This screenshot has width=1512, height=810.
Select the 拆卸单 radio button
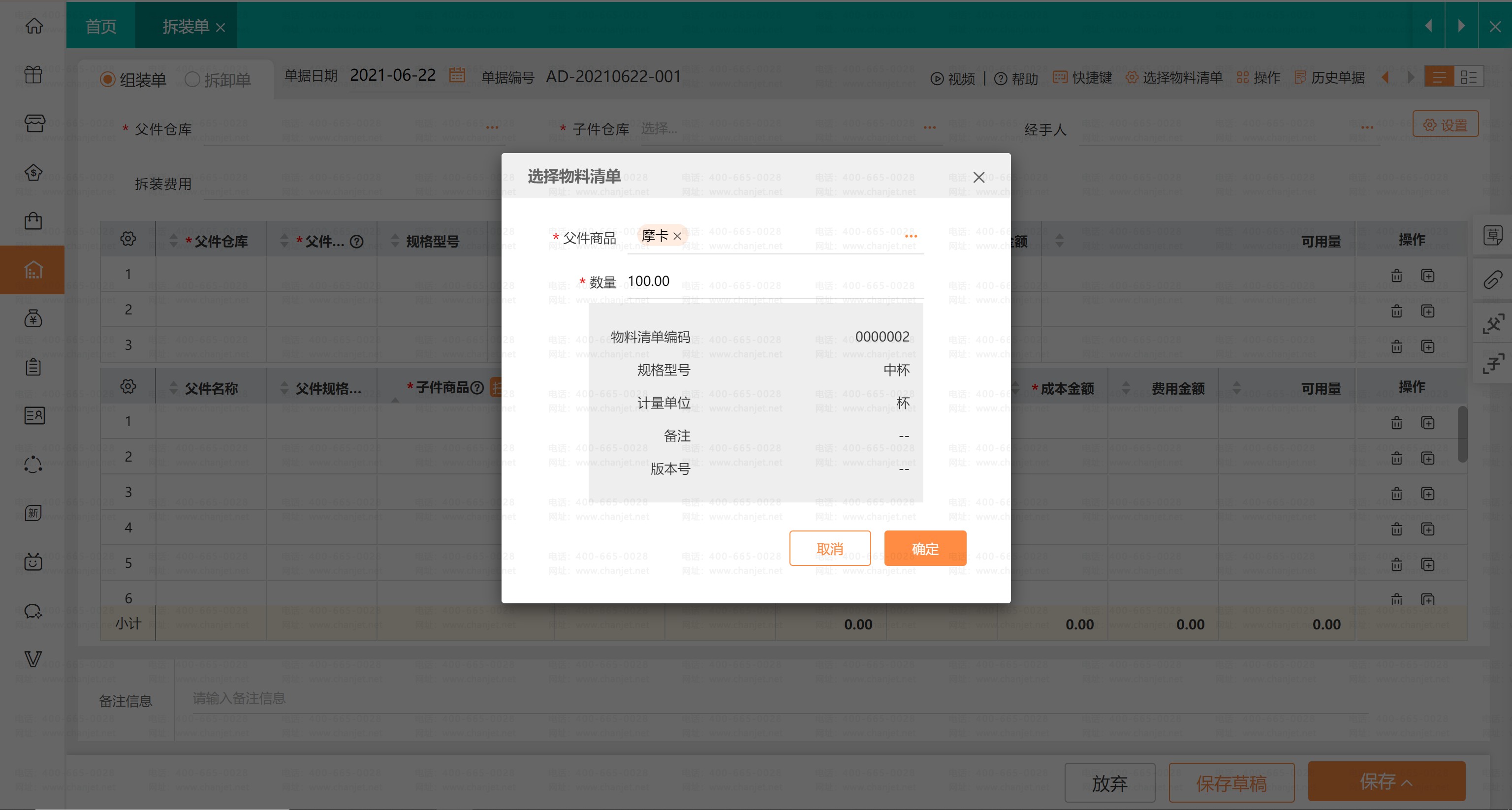click(x=192, y=79)
